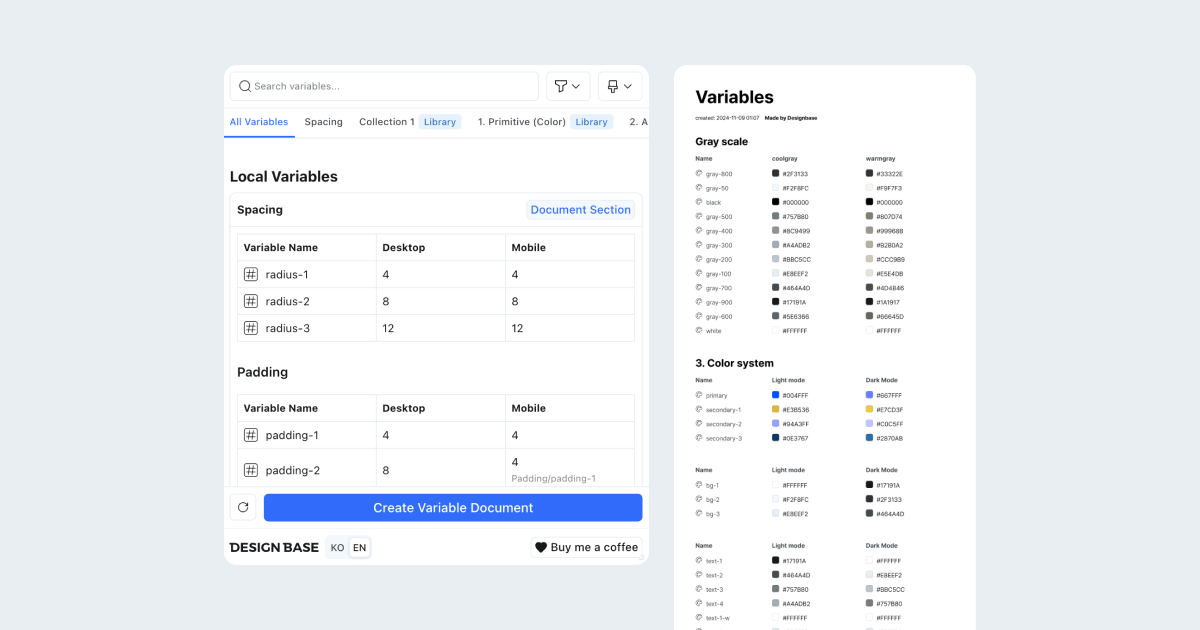1200x630 pixels.
Task: Click the color icon next to primary
Action: pyautogui.click(x=699, y=395)
